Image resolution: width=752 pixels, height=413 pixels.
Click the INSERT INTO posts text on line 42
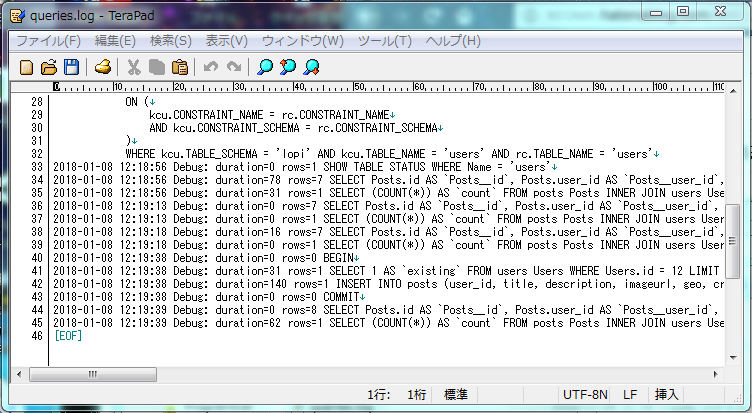[387, 284]
